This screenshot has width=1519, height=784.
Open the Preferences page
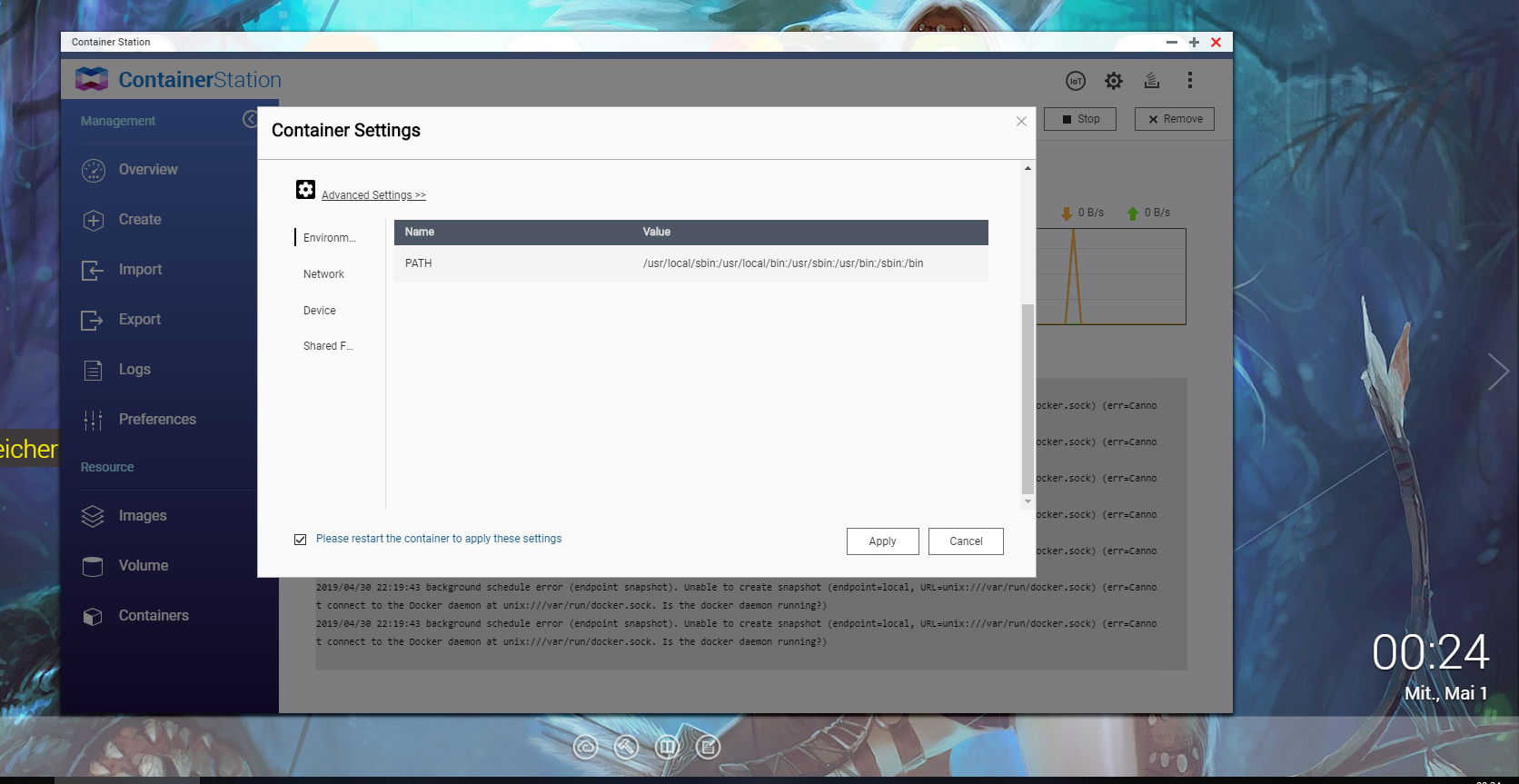tap(157, 420)
